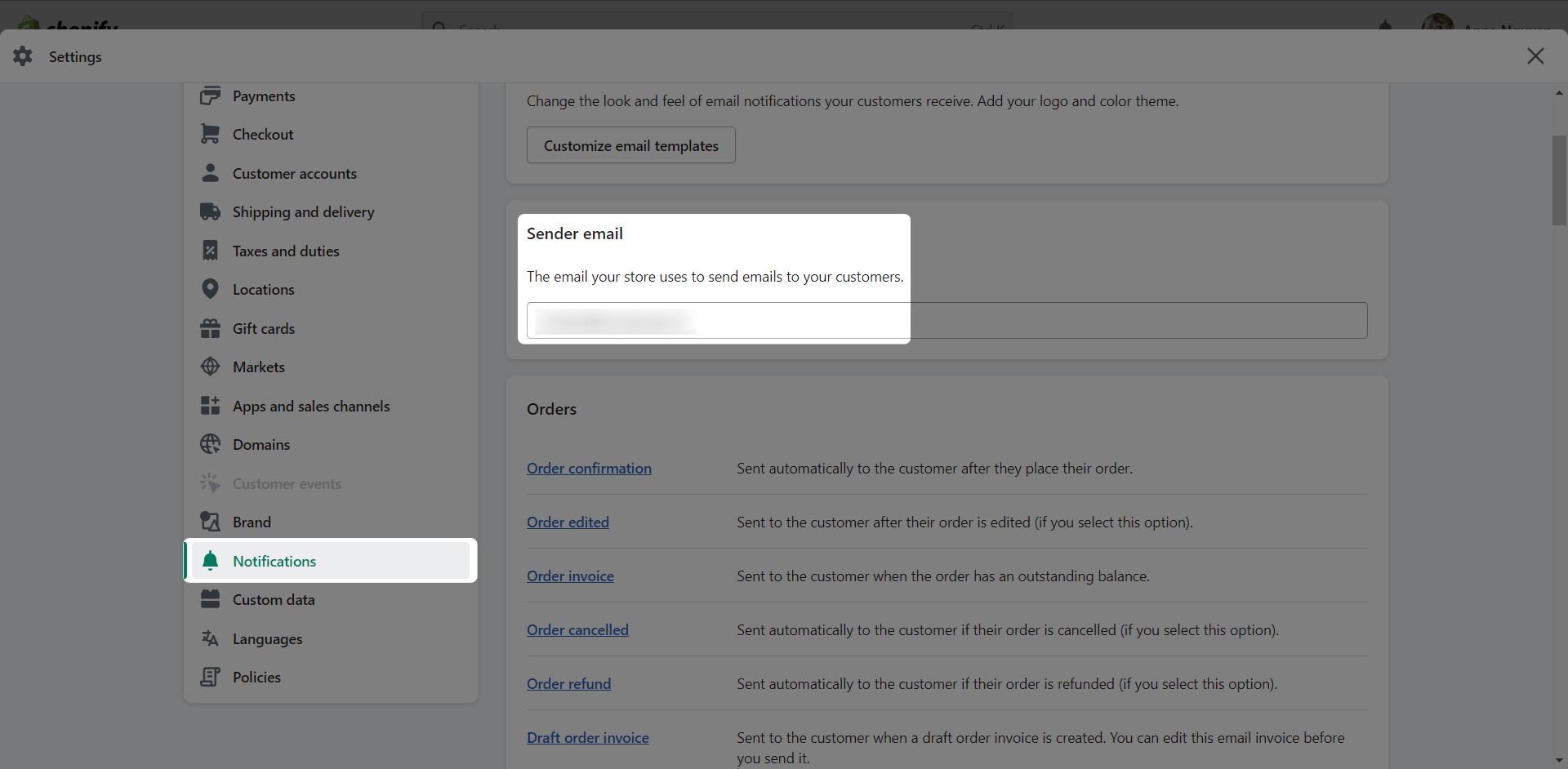Click the Payments card icon
Image resolution: width=1568 pixels, height=769 pixels.
point(210,96)
